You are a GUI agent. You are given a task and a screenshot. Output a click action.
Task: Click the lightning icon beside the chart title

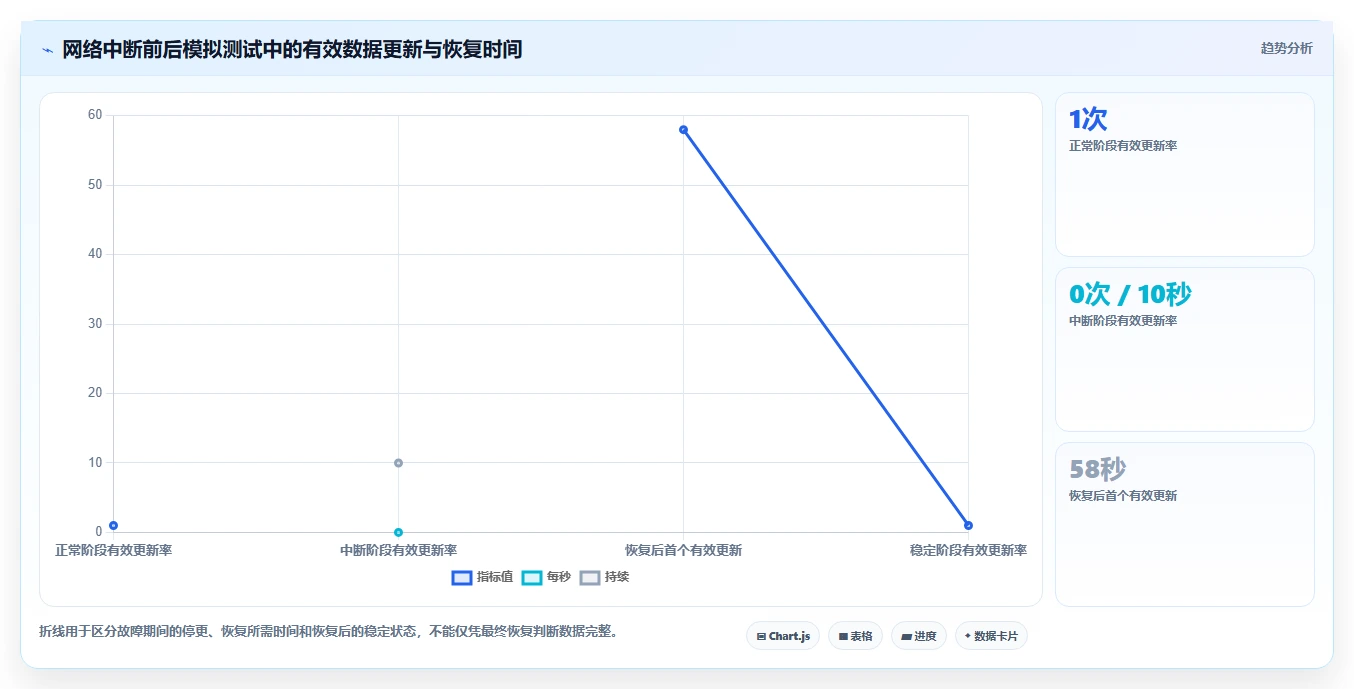click(x=47, y=50)
